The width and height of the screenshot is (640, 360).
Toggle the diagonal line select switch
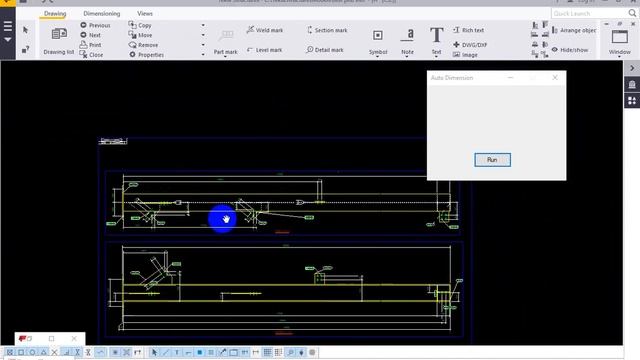(x=165, y=352)
